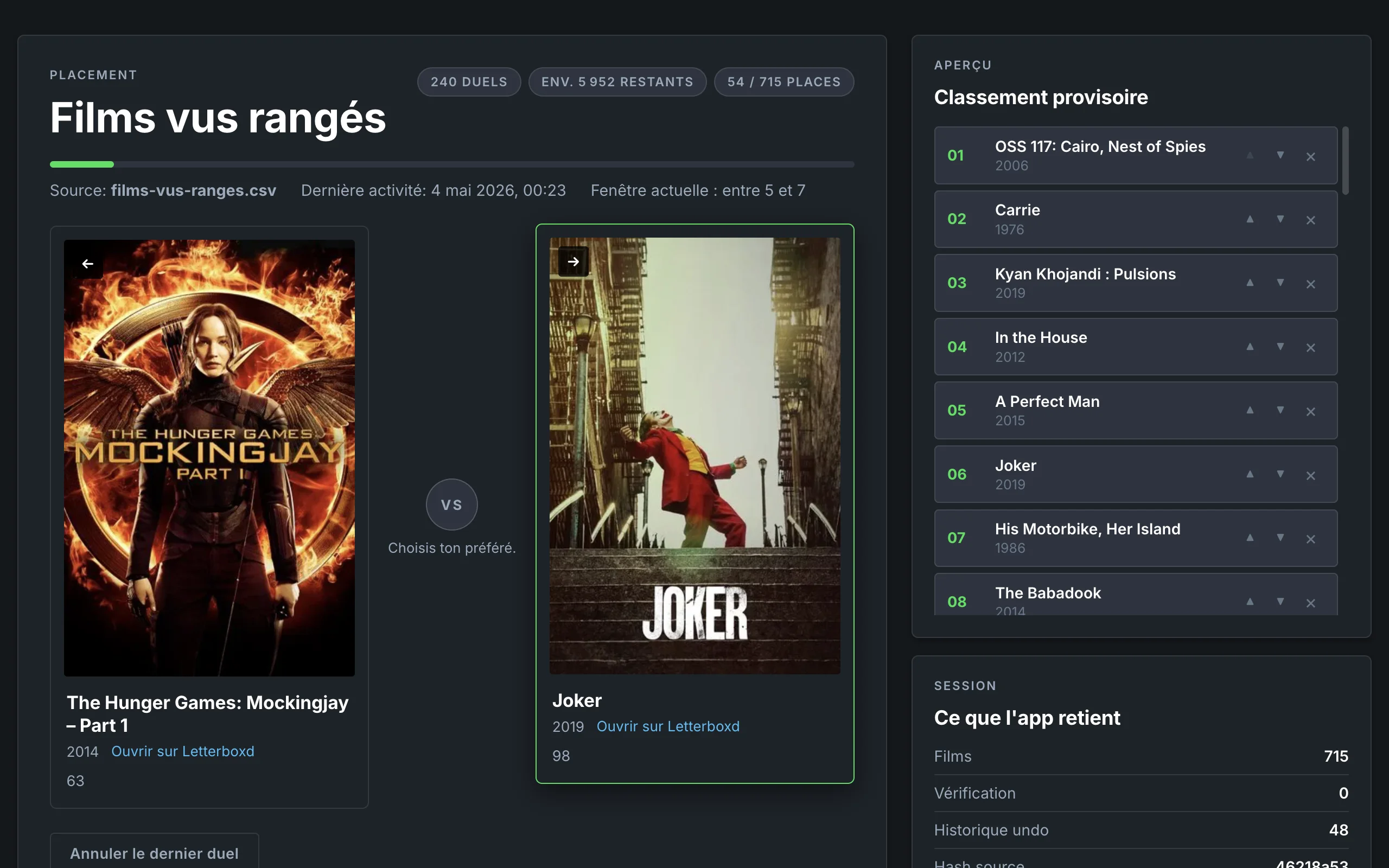
Task: Click OSS 117: Cairo, Nest of Spies title
Action: tap(1100, 146)
